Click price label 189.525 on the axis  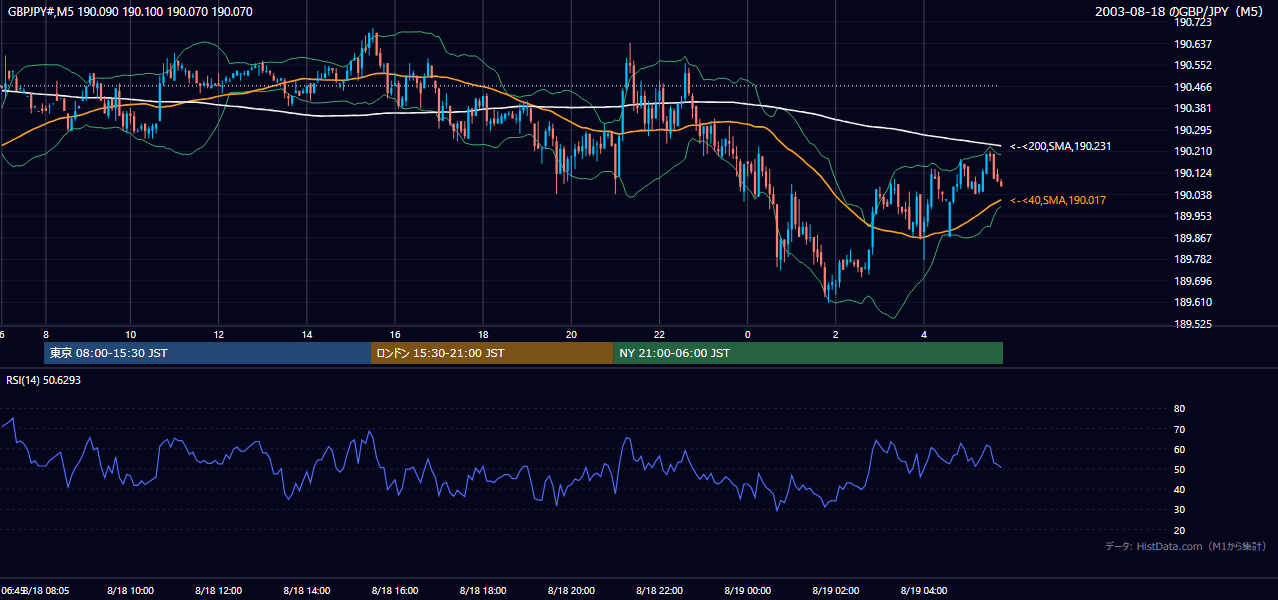click(1193, 325)
